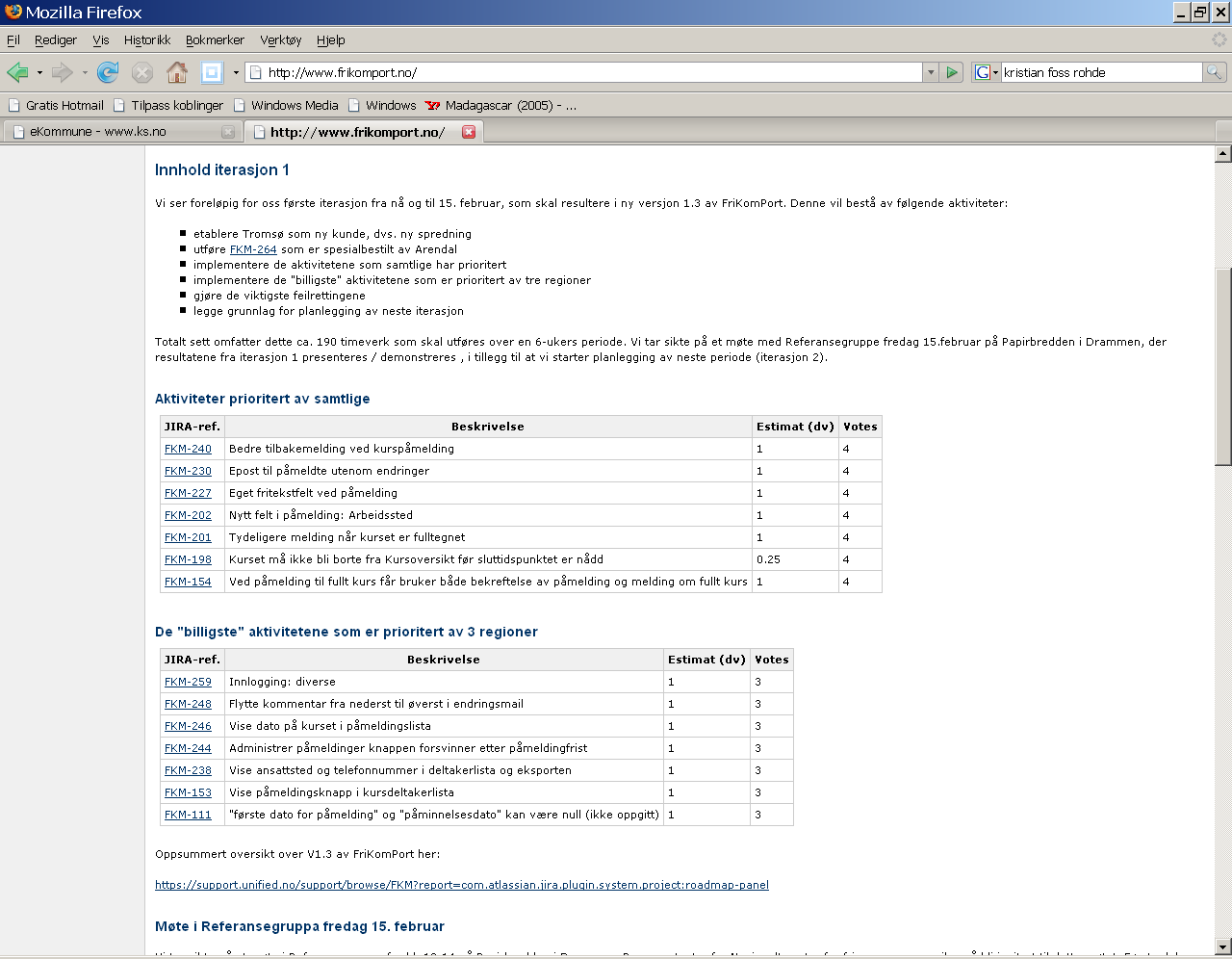Open the Verktøy menu
The height and width of the screenshot is (959, 1232).
pyautogui.click(x=281, y=39)
